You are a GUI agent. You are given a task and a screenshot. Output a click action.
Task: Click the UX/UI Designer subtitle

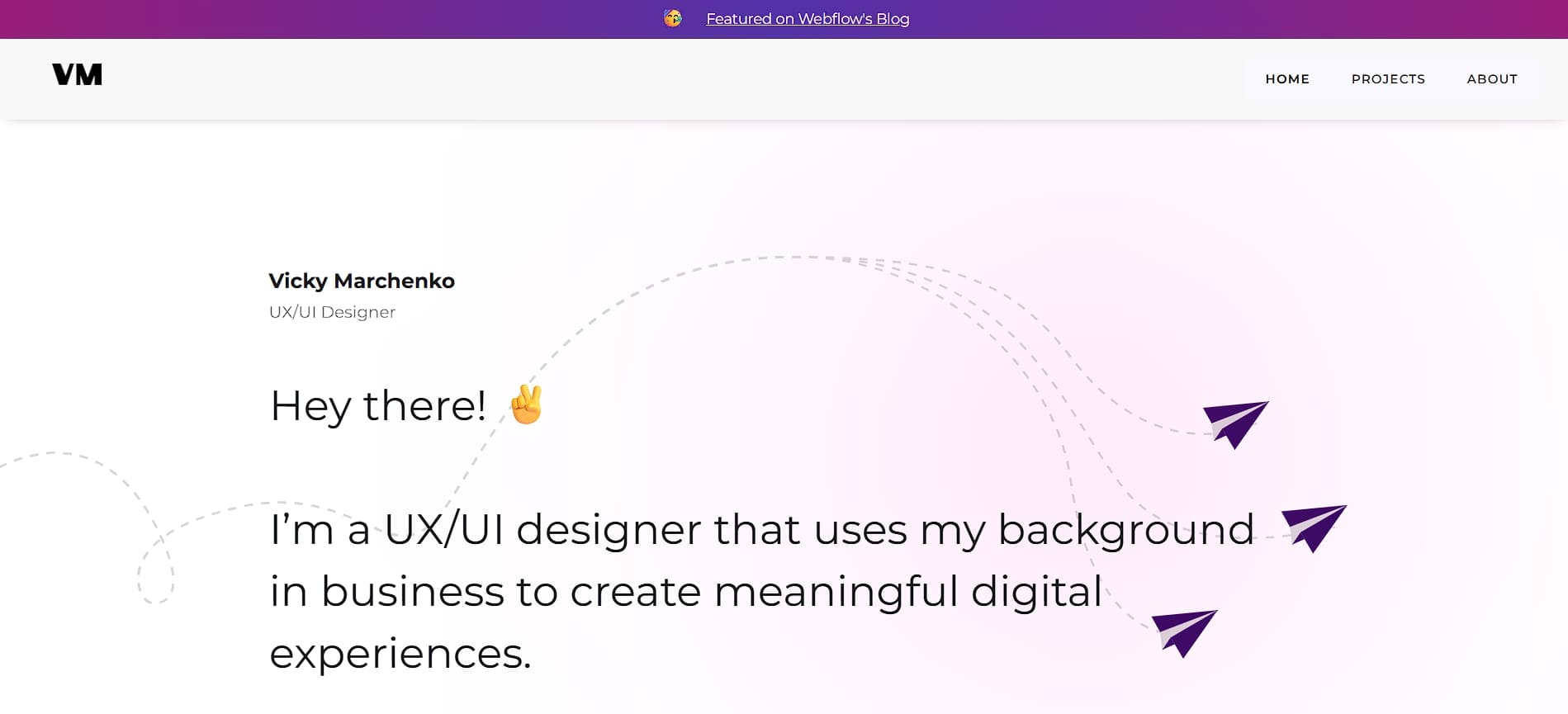point(332,312)
